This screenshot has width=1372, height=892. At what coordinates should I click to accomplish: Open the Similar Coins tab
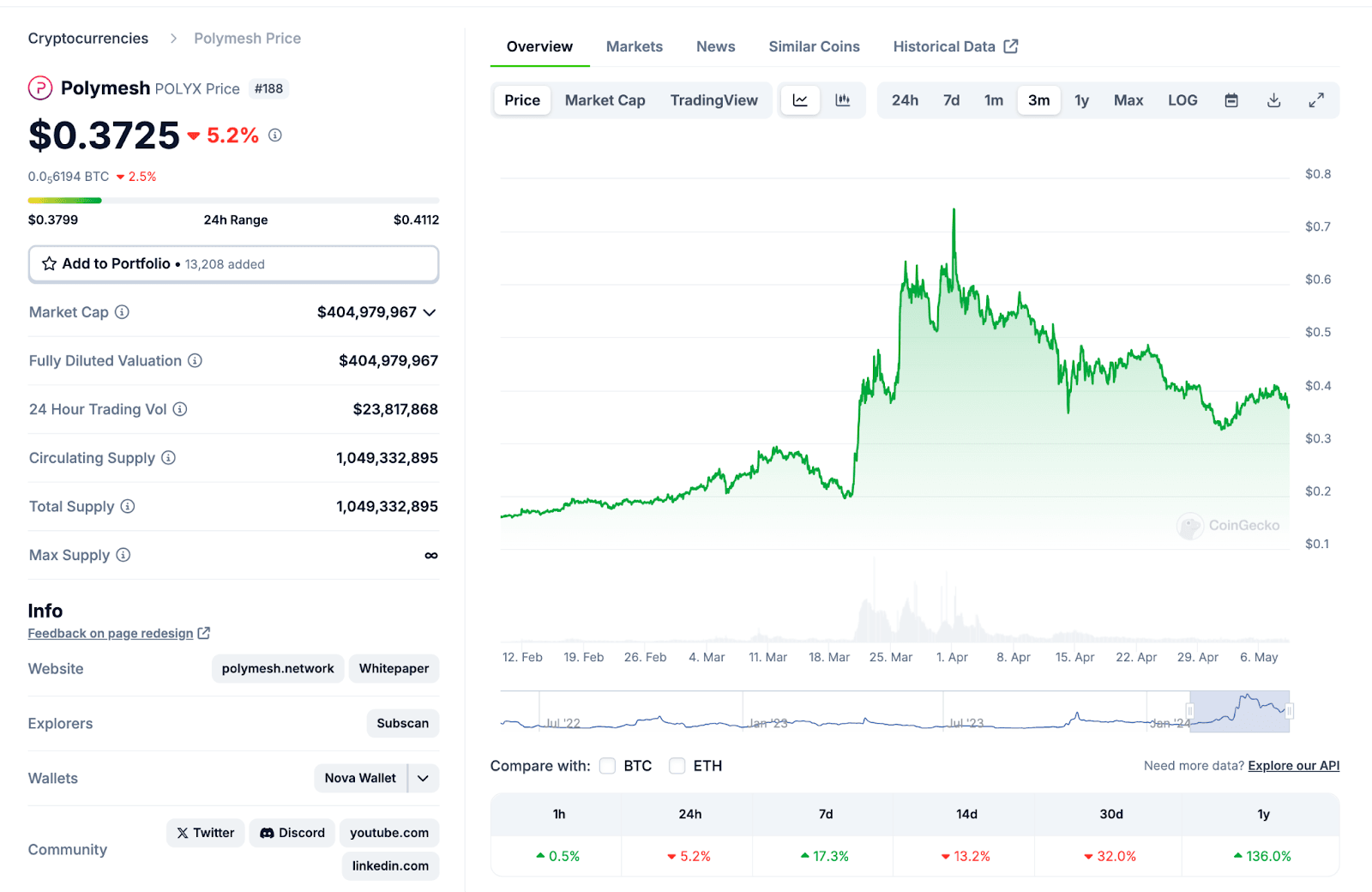click(814, 46)
